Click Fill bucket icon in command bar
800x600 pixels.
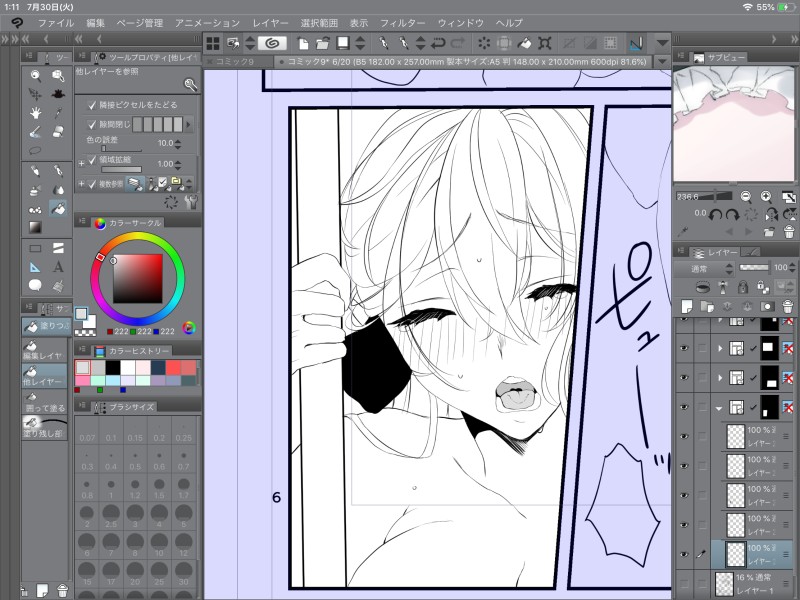click(x=524, y=43)
